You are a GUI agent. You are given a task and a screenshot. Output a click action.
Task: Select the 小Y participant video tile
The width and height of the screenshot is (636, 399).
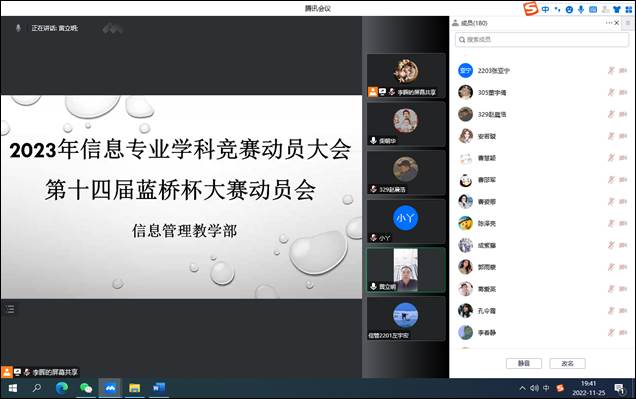pos(406,221)
